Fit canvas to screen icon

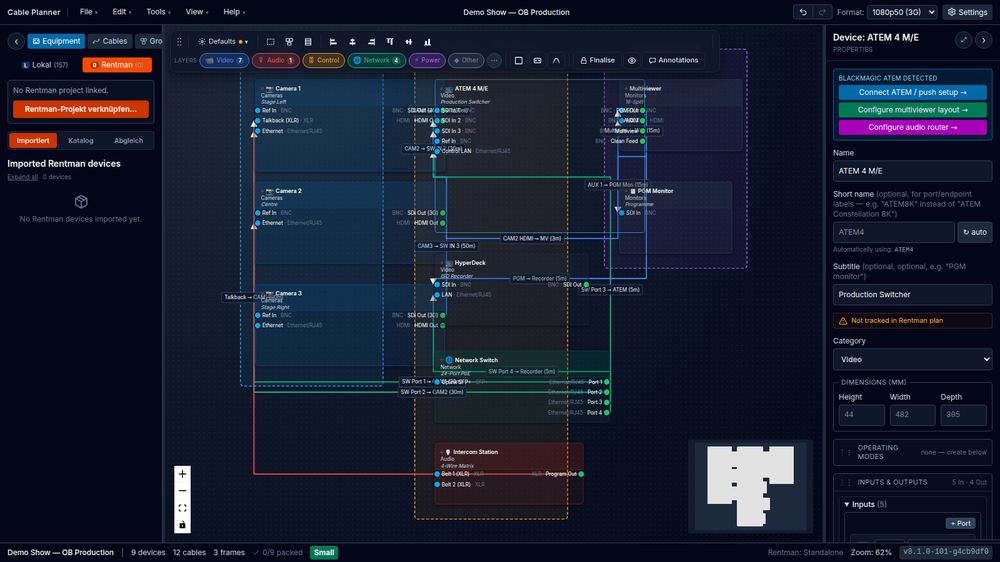click(x=182, y=508)
